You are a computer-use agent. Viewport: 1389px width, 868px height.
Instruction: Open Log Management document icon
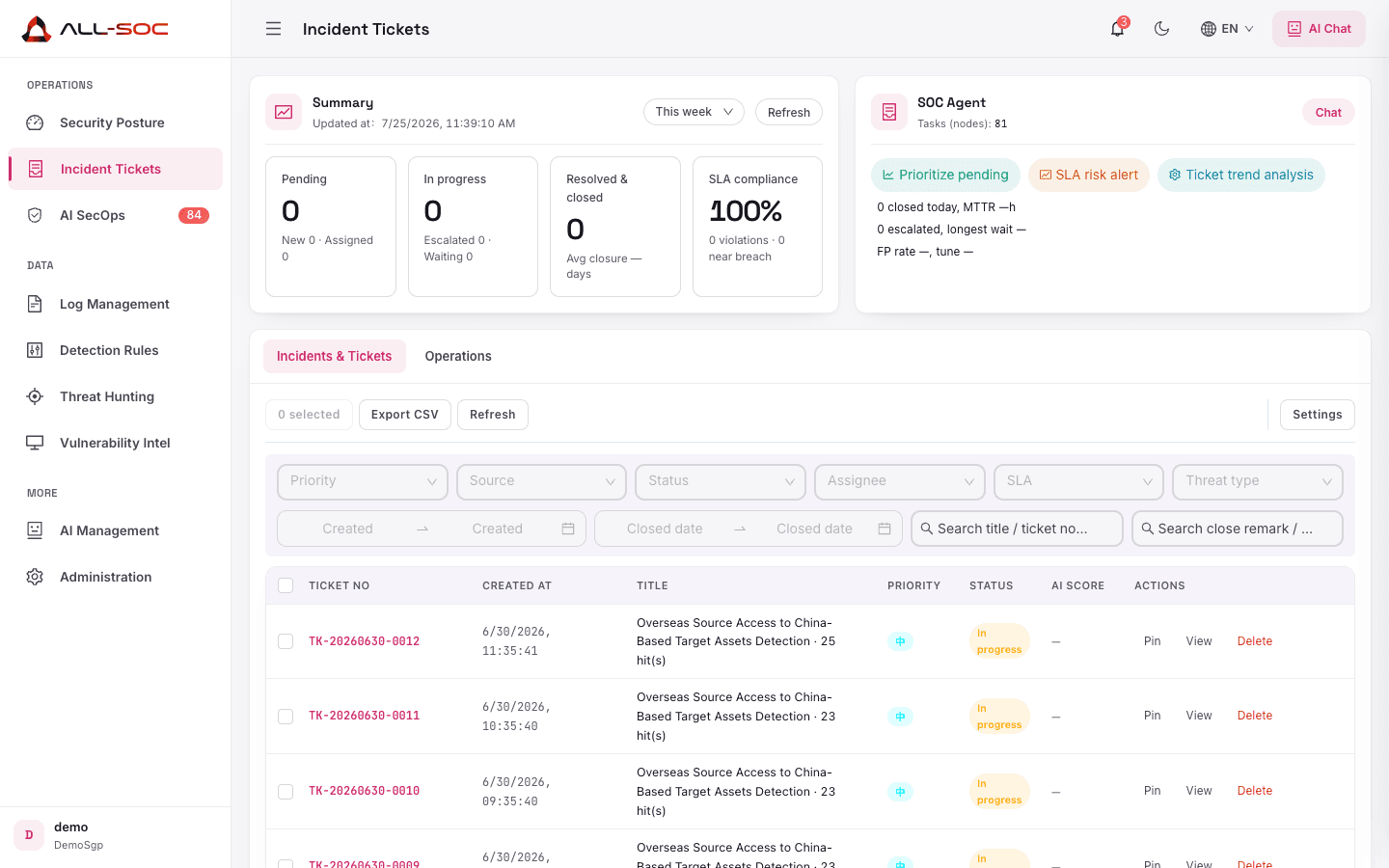pos(35,304)
